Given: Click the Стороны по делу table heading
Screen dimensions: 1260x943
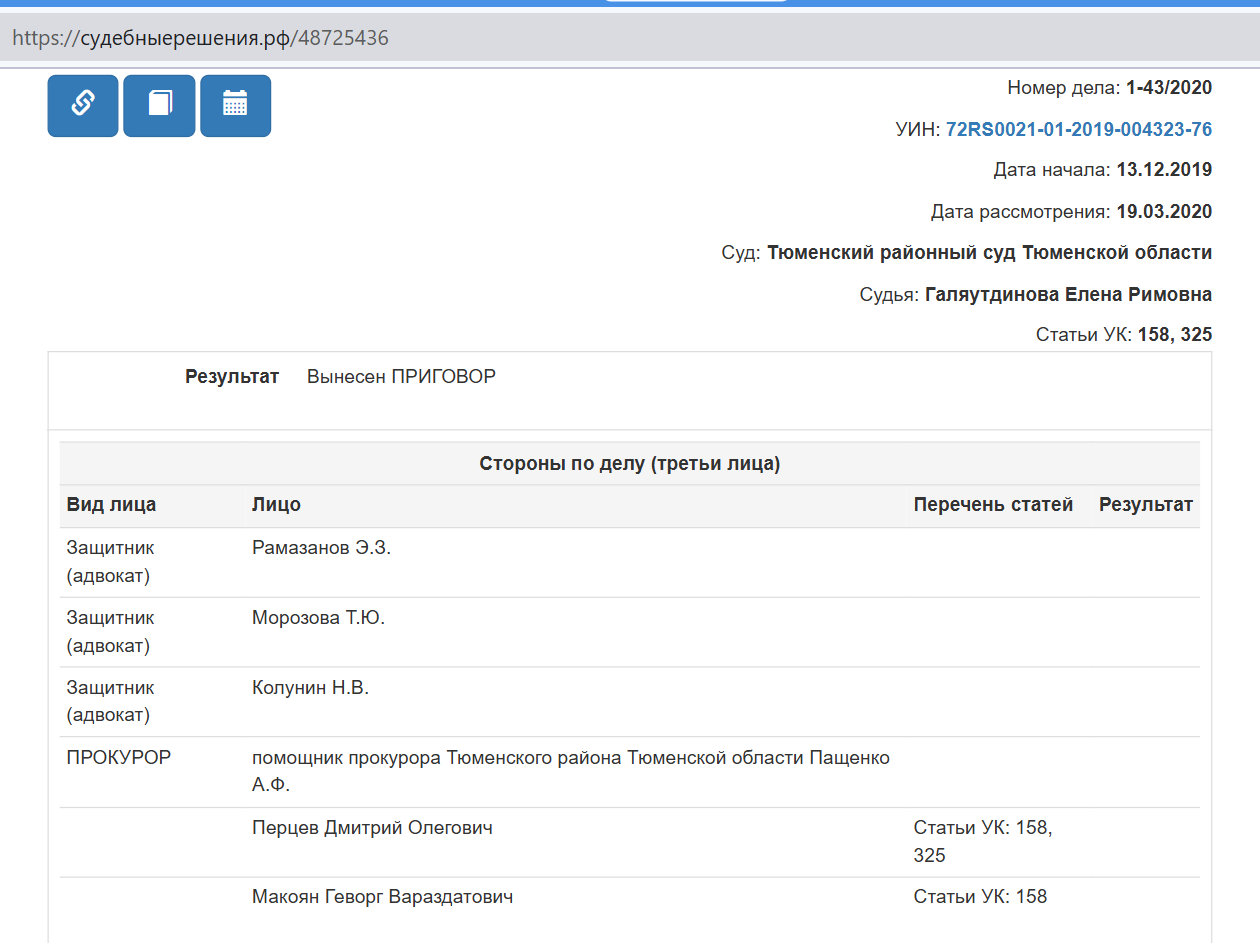Looking at the screenshot, I should click(x=630, y=464).
